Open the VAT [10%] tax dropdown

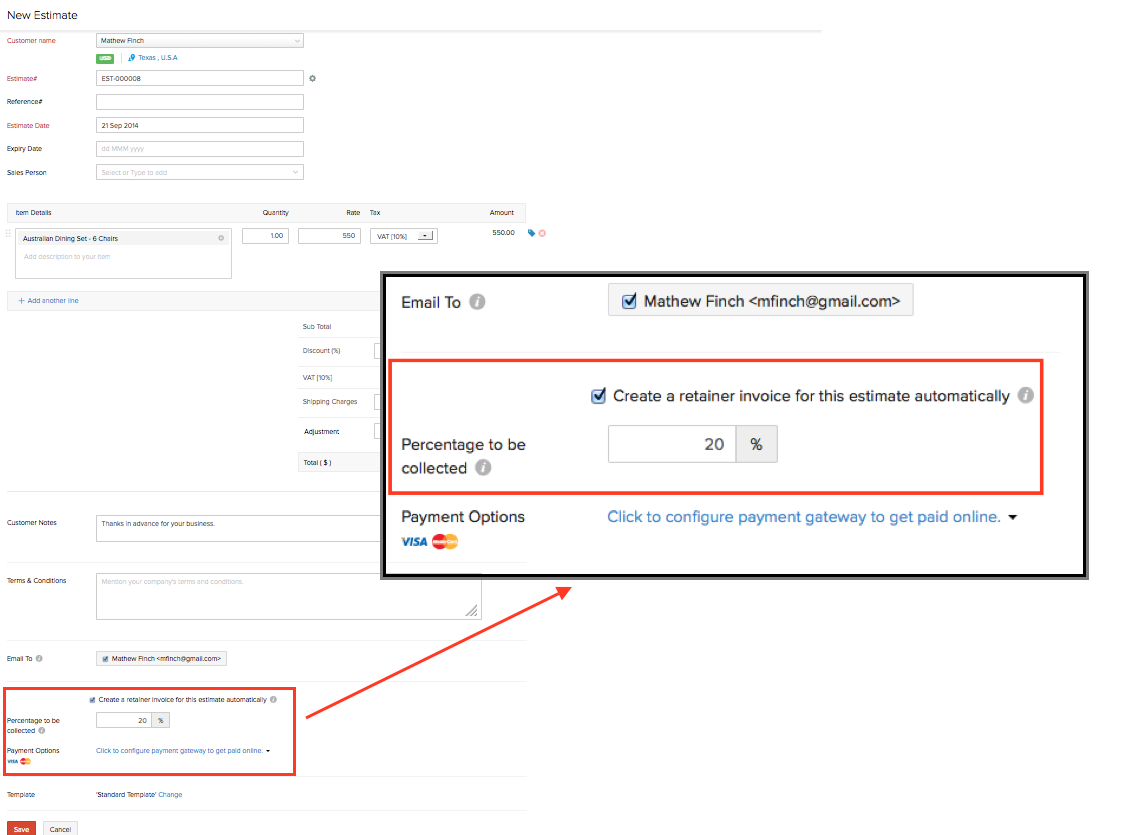404,236
